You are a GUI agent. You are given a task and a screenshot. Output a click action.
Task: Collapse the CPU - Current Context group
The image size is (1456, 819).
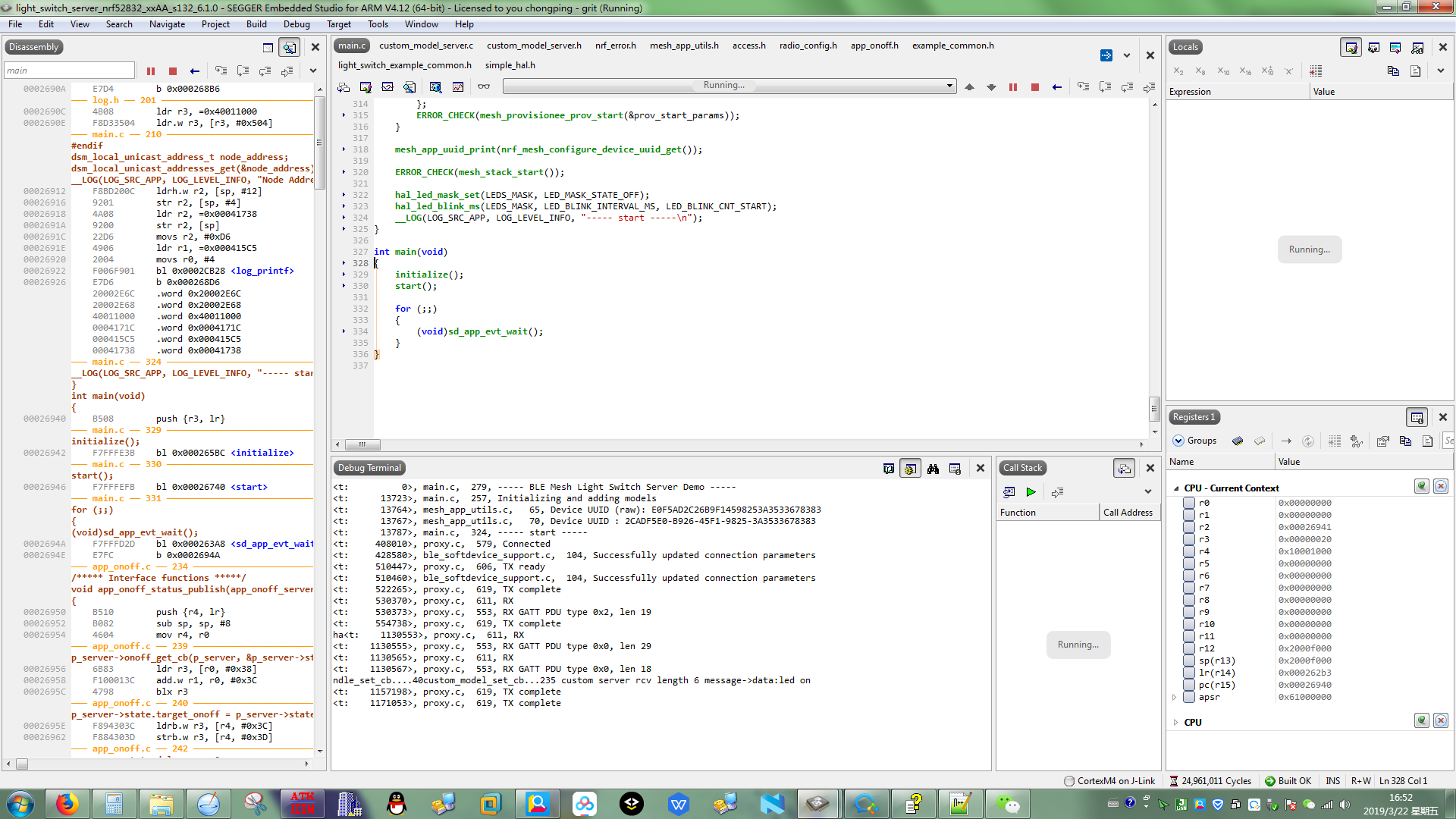[x=1176, y=488]
